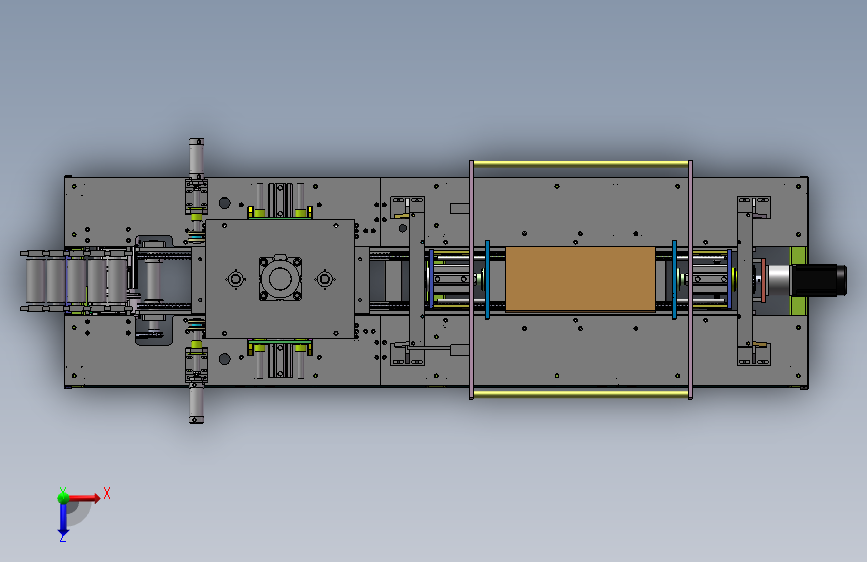Screen dimensions: 867x562
Task: Pick the cylinder protruding above the base plate
Action: pyautogui.click(x=196, y=158)
